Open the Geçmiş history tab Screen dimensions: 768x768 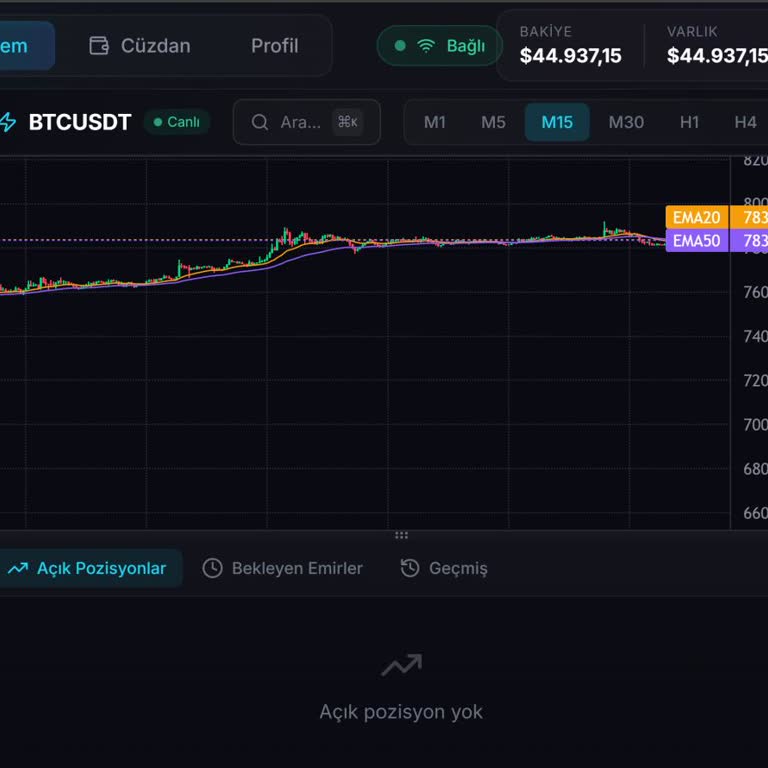(x=444, y=568)
